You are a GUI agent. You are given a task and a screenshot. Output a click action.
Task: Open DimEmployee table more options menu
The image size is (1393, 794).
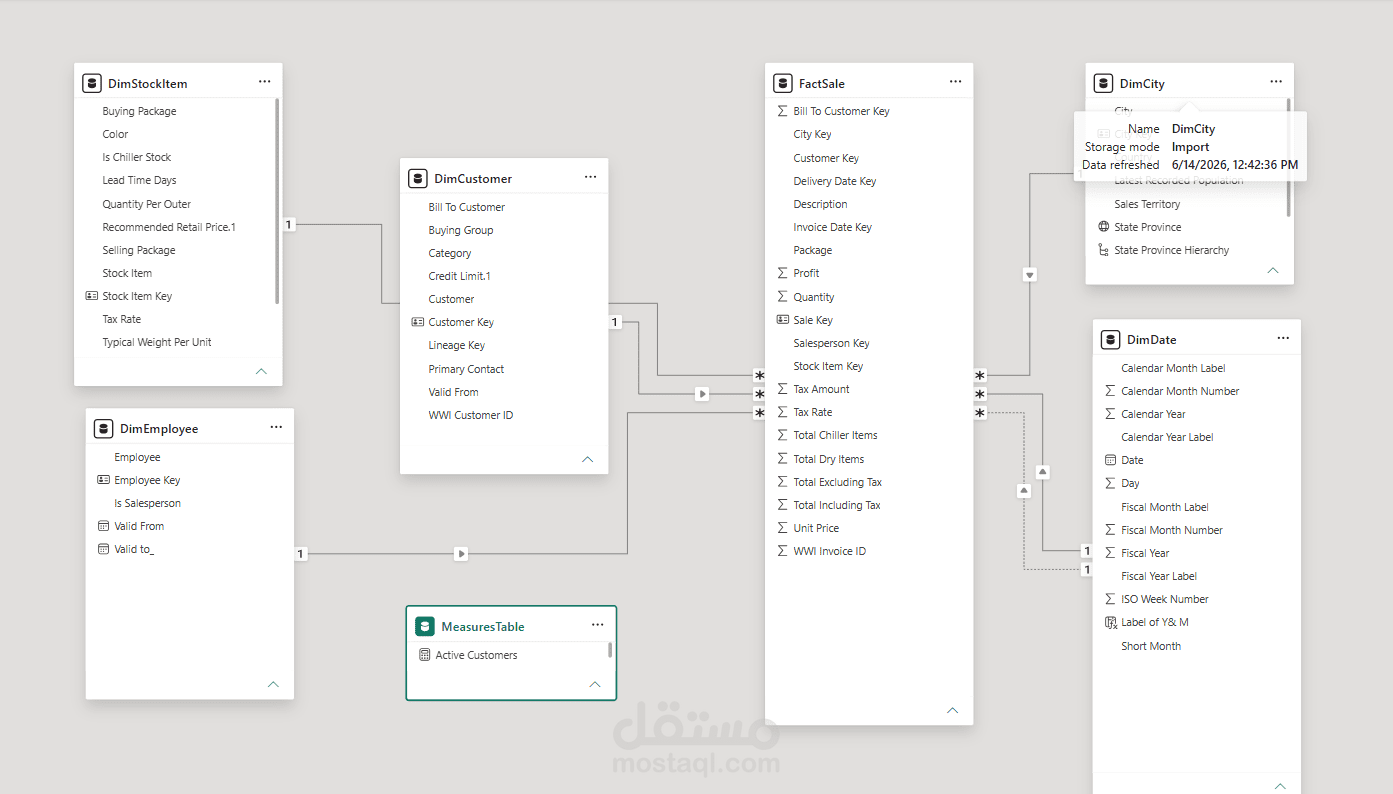click(x=276, y=427)
